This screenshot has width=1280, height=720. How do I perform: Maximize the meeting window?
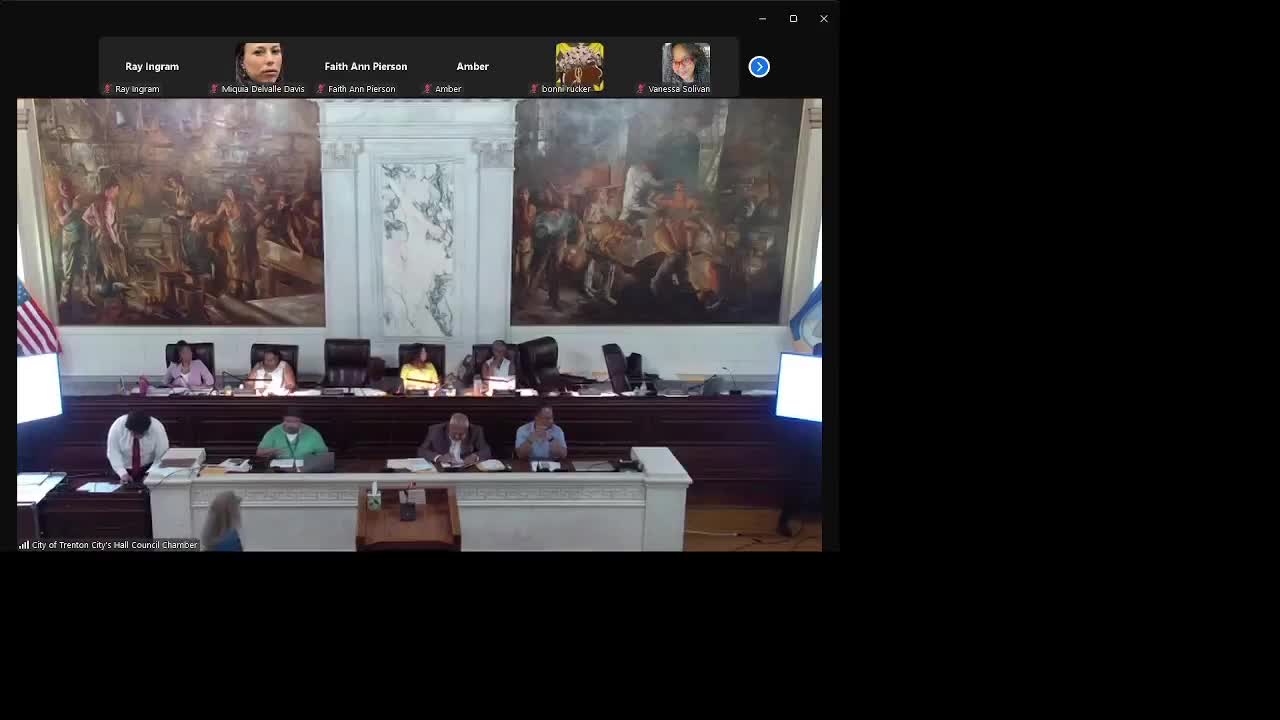pyautogui.click(x=793, y=19)
